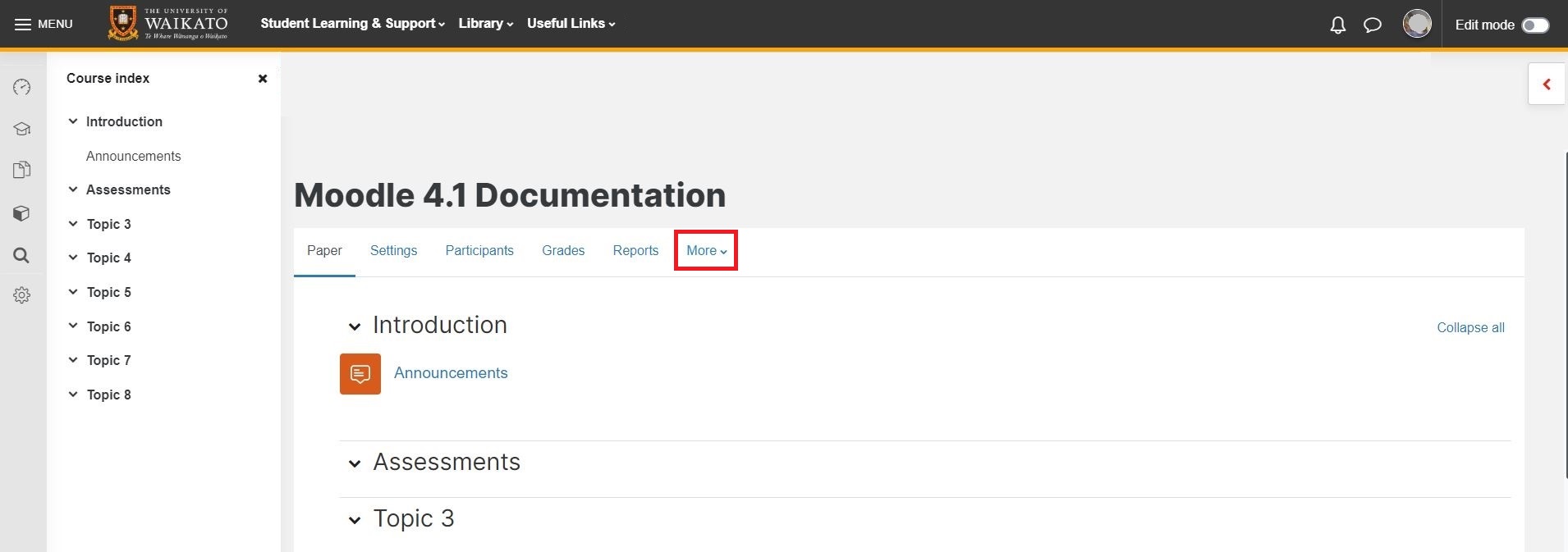Switch to the Participants tab

coord(479,251)
